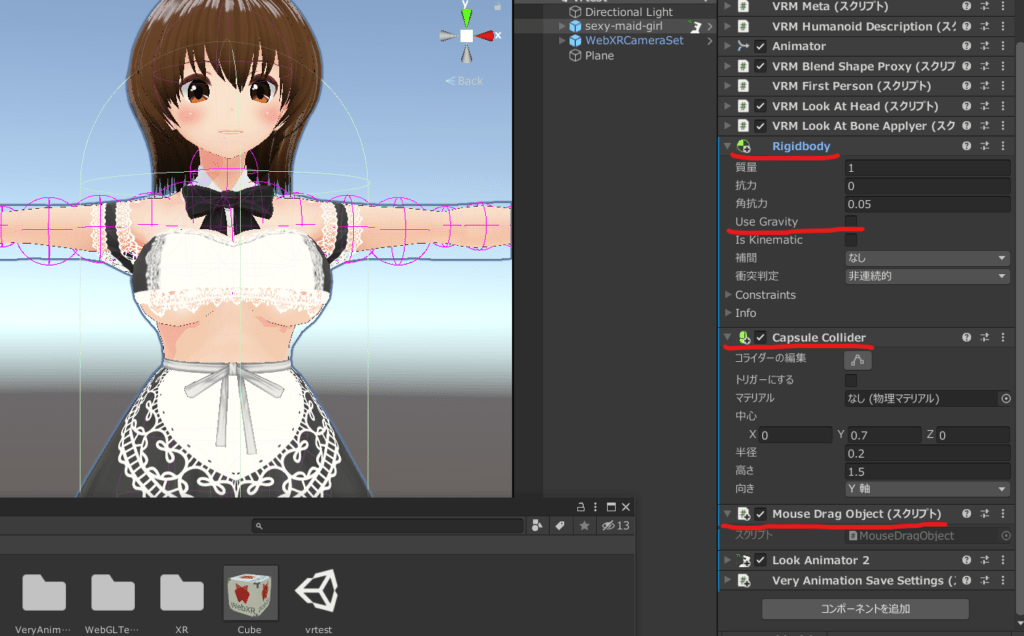Click the Capsule Collider radius (半径) field
This screenshot has height=636, width=1024.
(x=926, y=453)
